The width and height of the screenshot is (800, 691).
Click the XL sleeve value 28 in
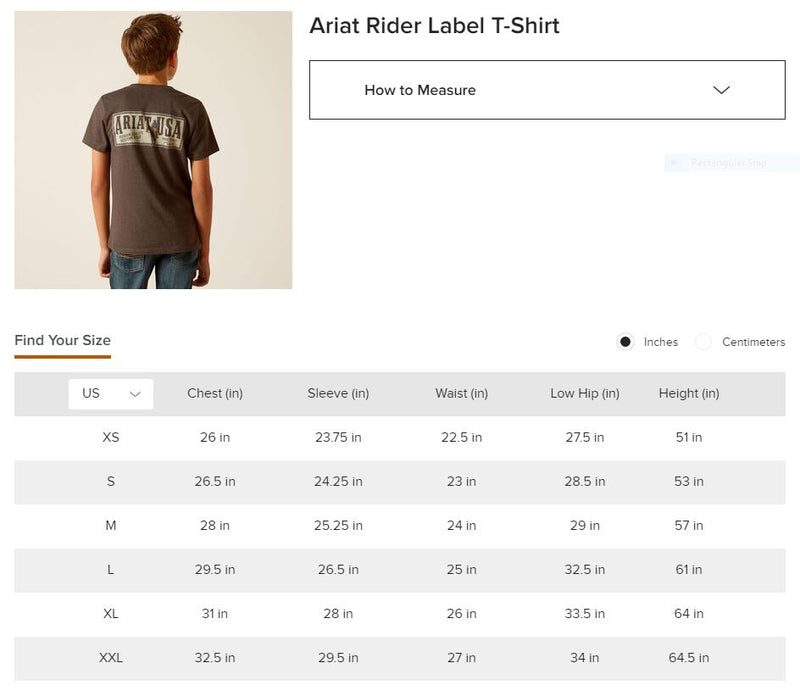337,613
